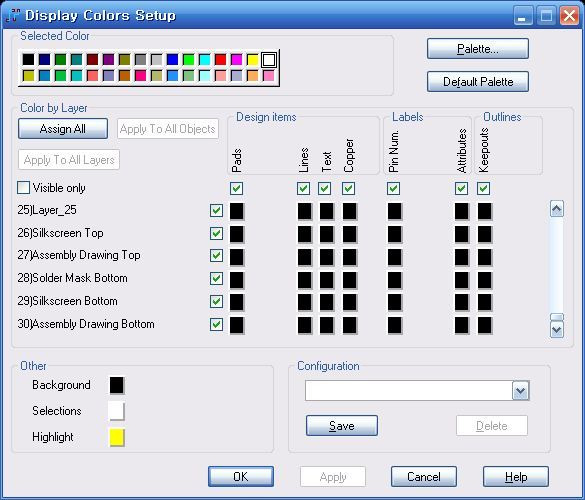
Task: Pick the magenta palette swatch
Action: pos(237,60)
